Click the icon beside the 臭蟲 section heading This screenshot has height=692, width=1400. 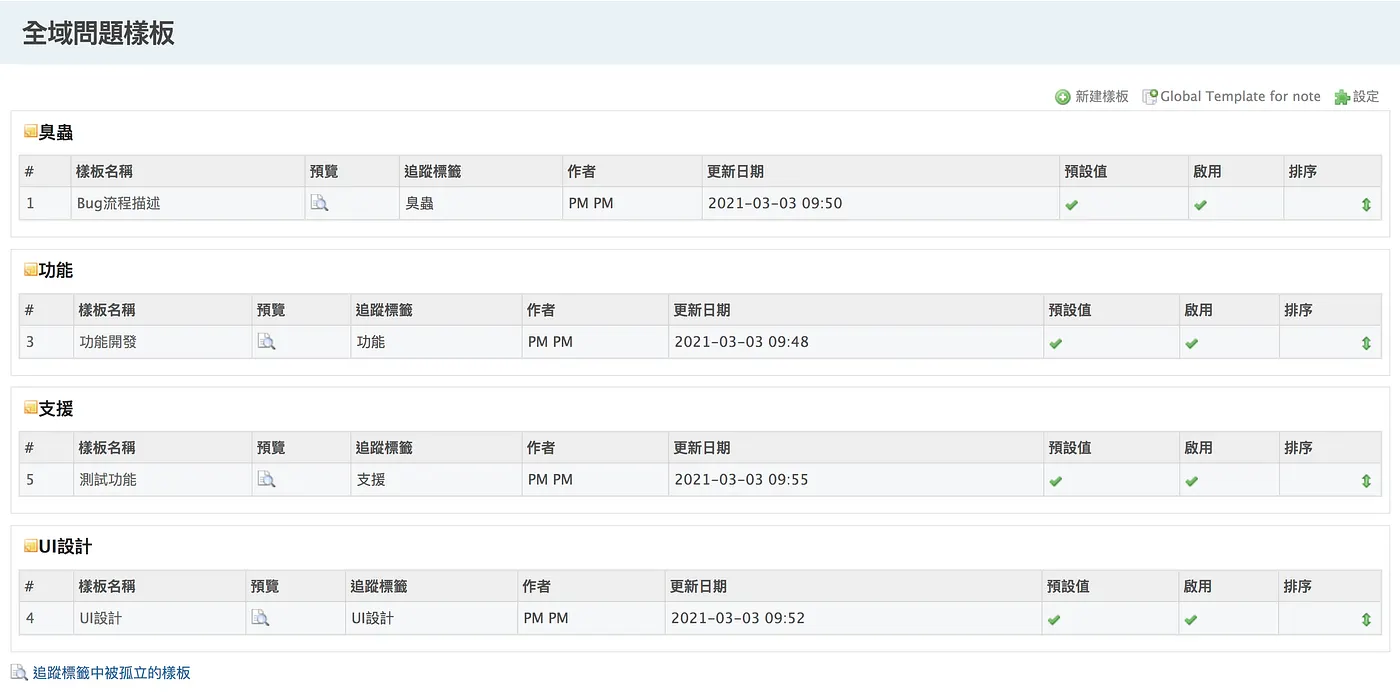pyautogui.click(x=30, y=131)
